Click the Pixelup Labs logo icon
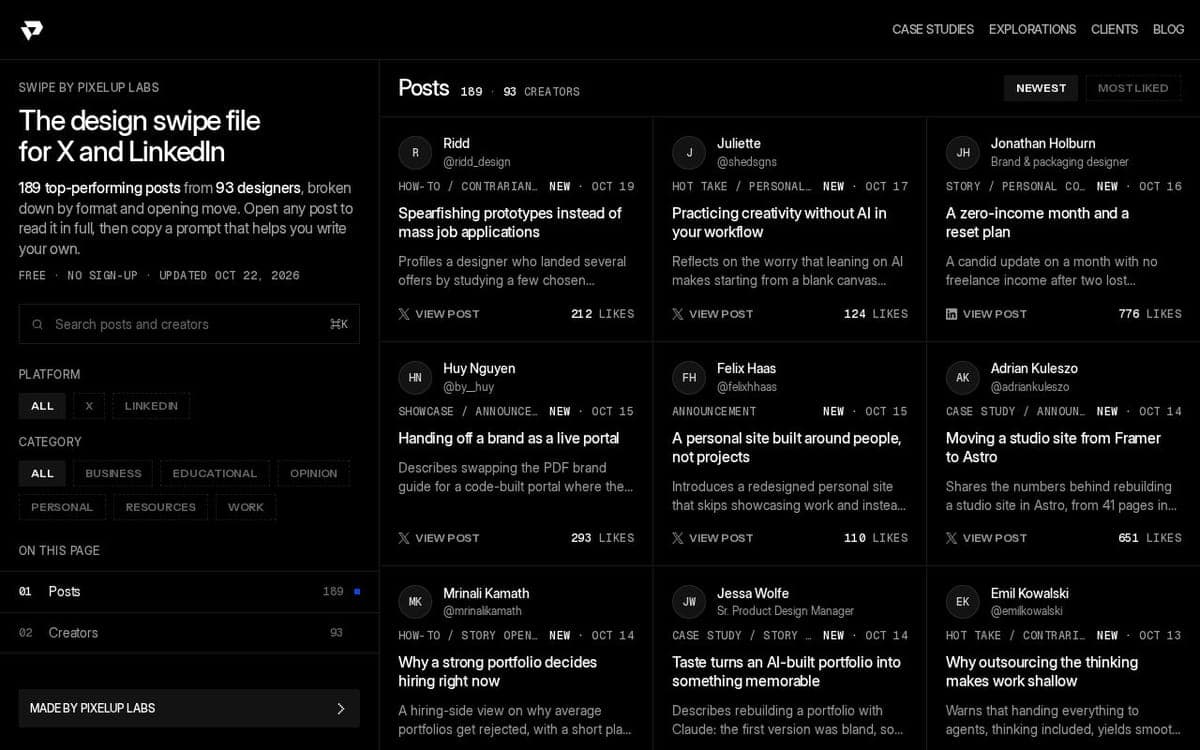 tap(32, 30)
